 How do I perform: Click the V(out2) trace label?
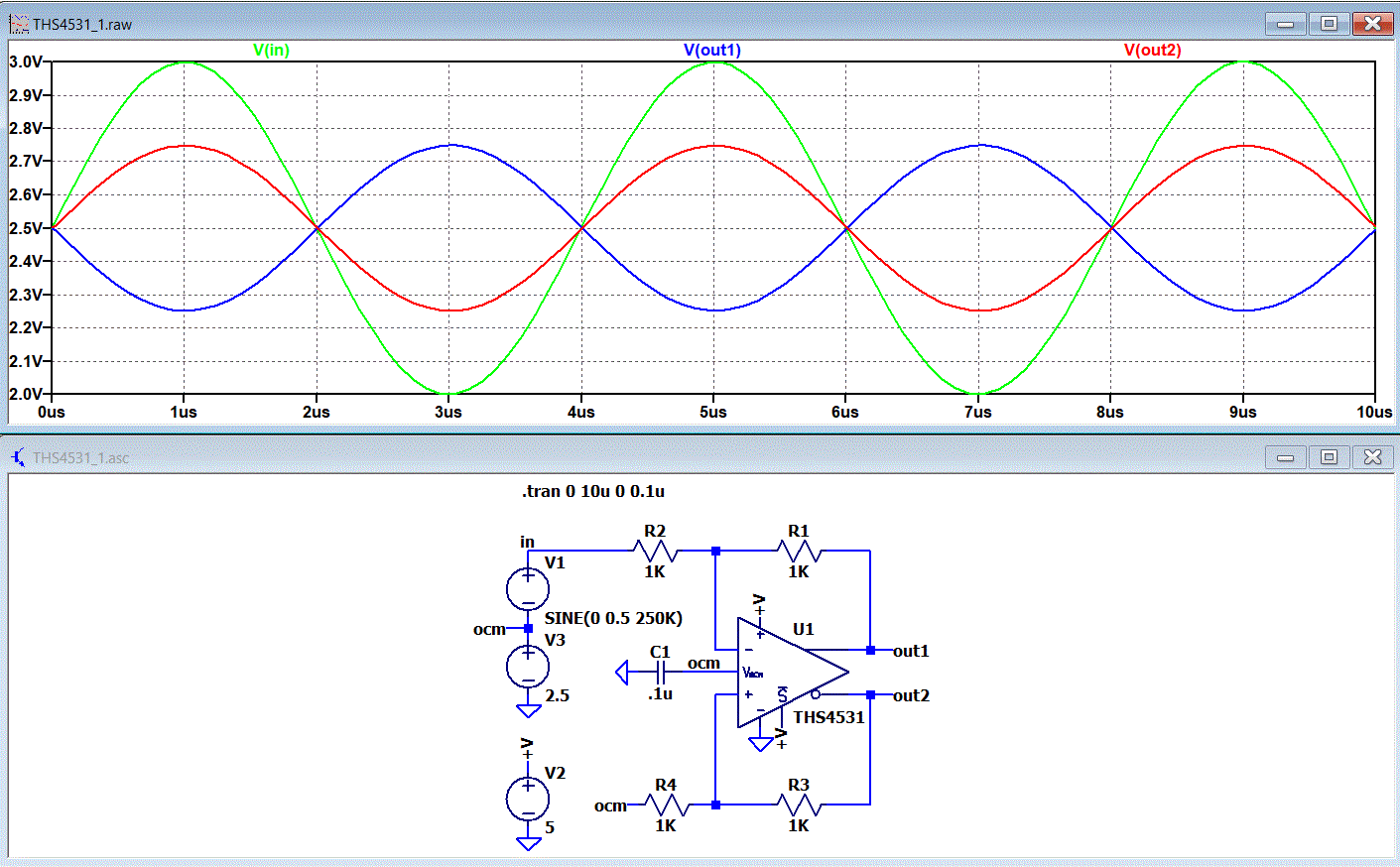coord(1152,50)
